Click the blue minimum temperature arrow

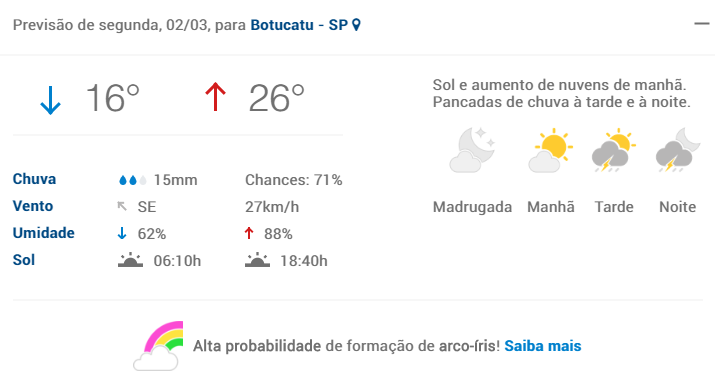(50, 99)
